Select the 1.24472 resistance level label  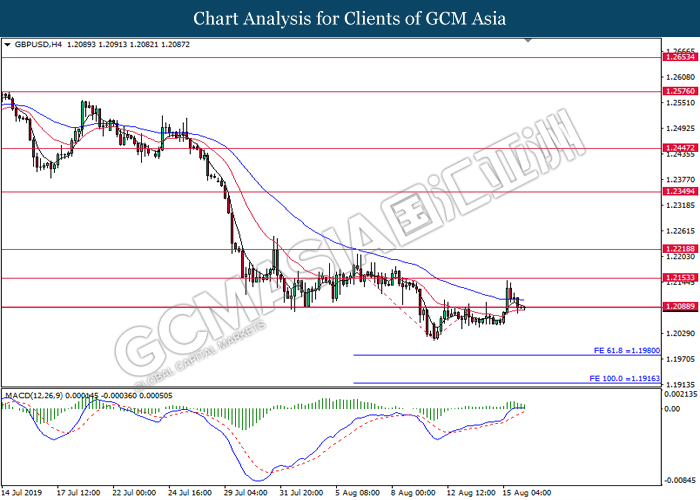pyautogui.click(x=680, y=148)
